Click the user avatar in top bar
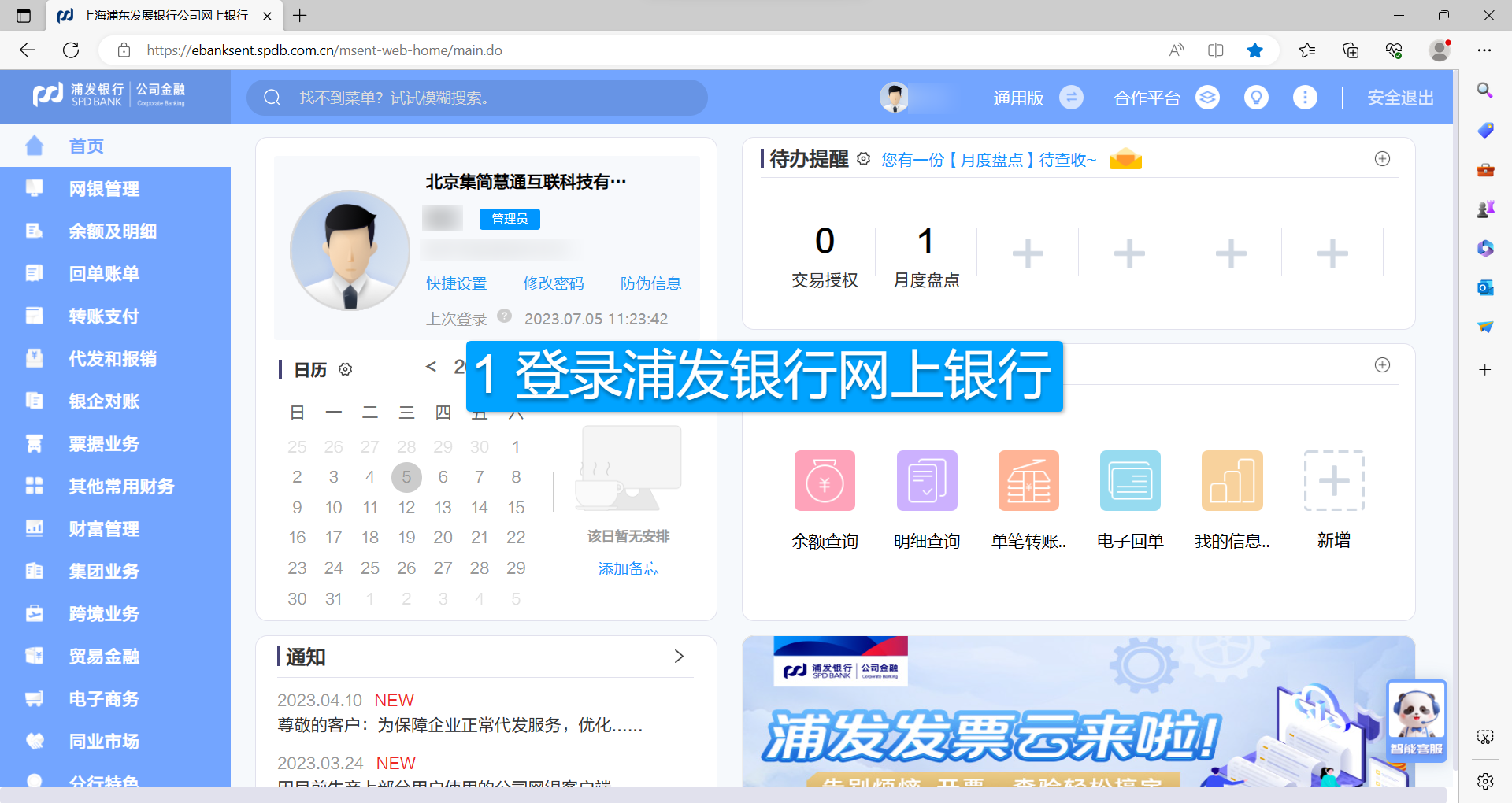The height and width of the screenshot is (803, 1512). coord(895,98)
